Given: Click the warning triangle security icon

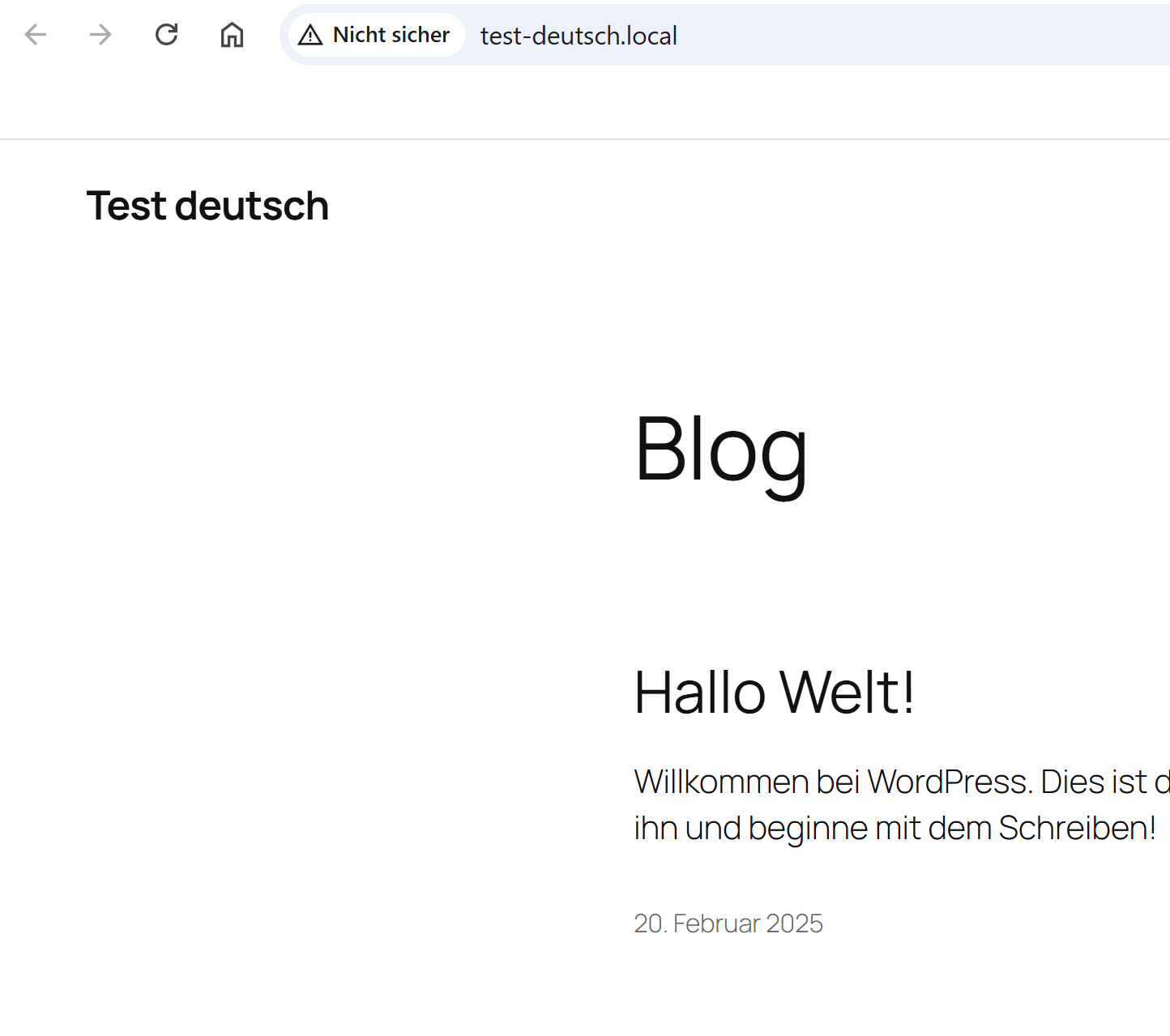Looking at the screenshot, I should coord(310,35).
